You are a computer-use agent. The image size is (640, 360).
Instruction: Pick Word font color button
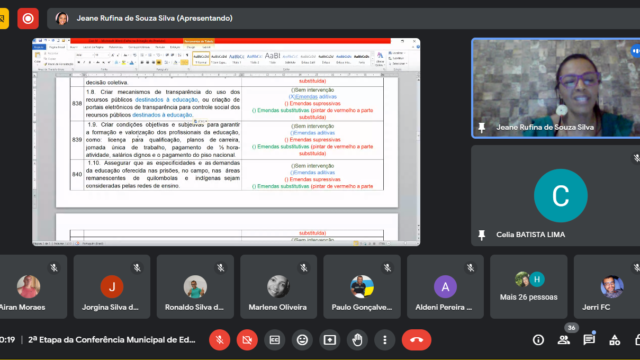131,62
